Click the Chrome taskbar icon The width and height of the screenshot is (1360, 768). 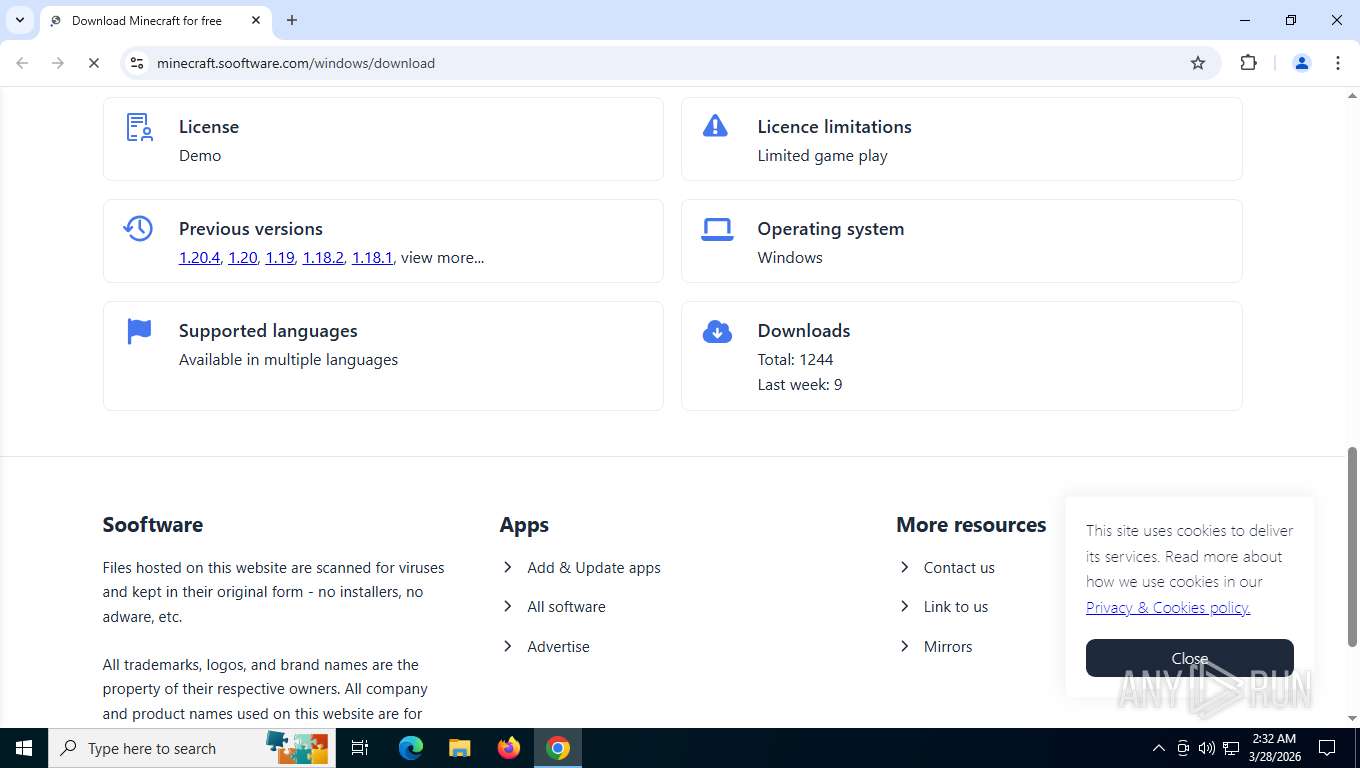558,748
